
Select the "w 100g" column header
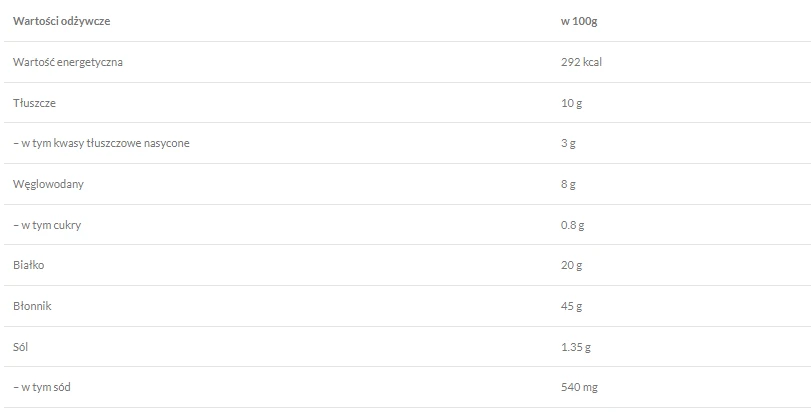click(x=579, y=21)
